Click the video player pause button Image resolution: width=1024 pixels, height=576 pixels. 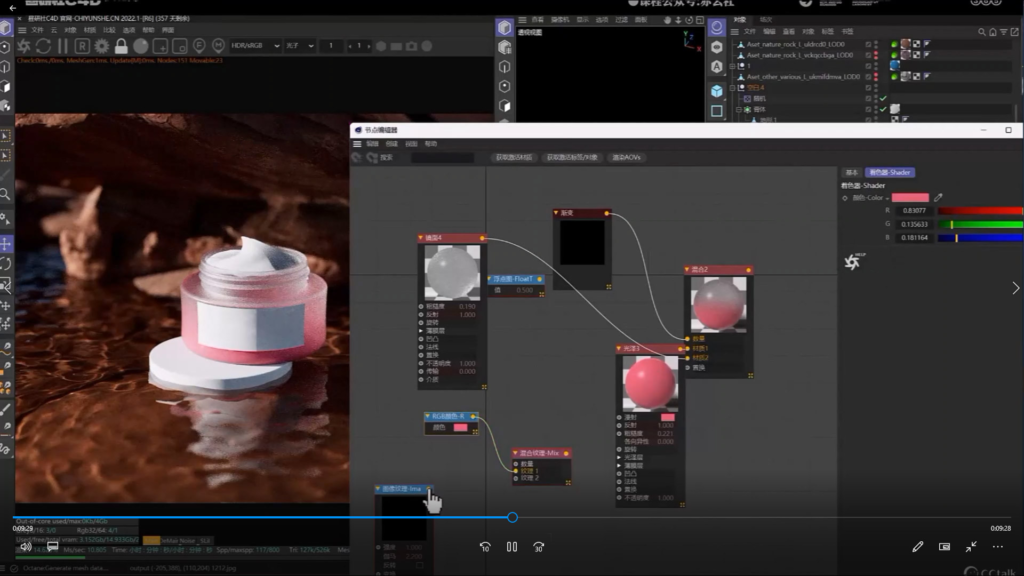[511, 547]
